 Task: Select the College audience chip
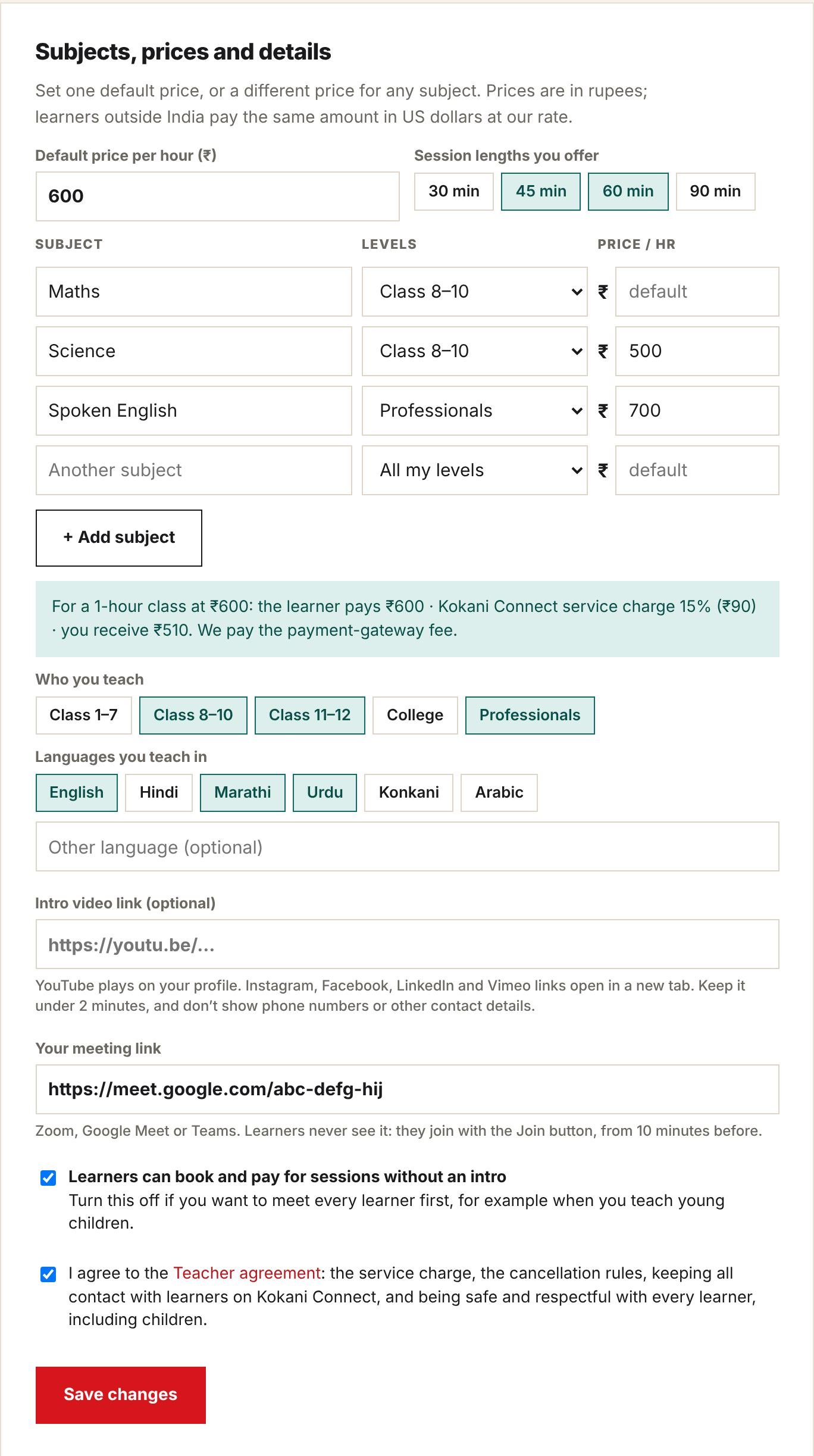pyautogui.click(x=415, y=715)
